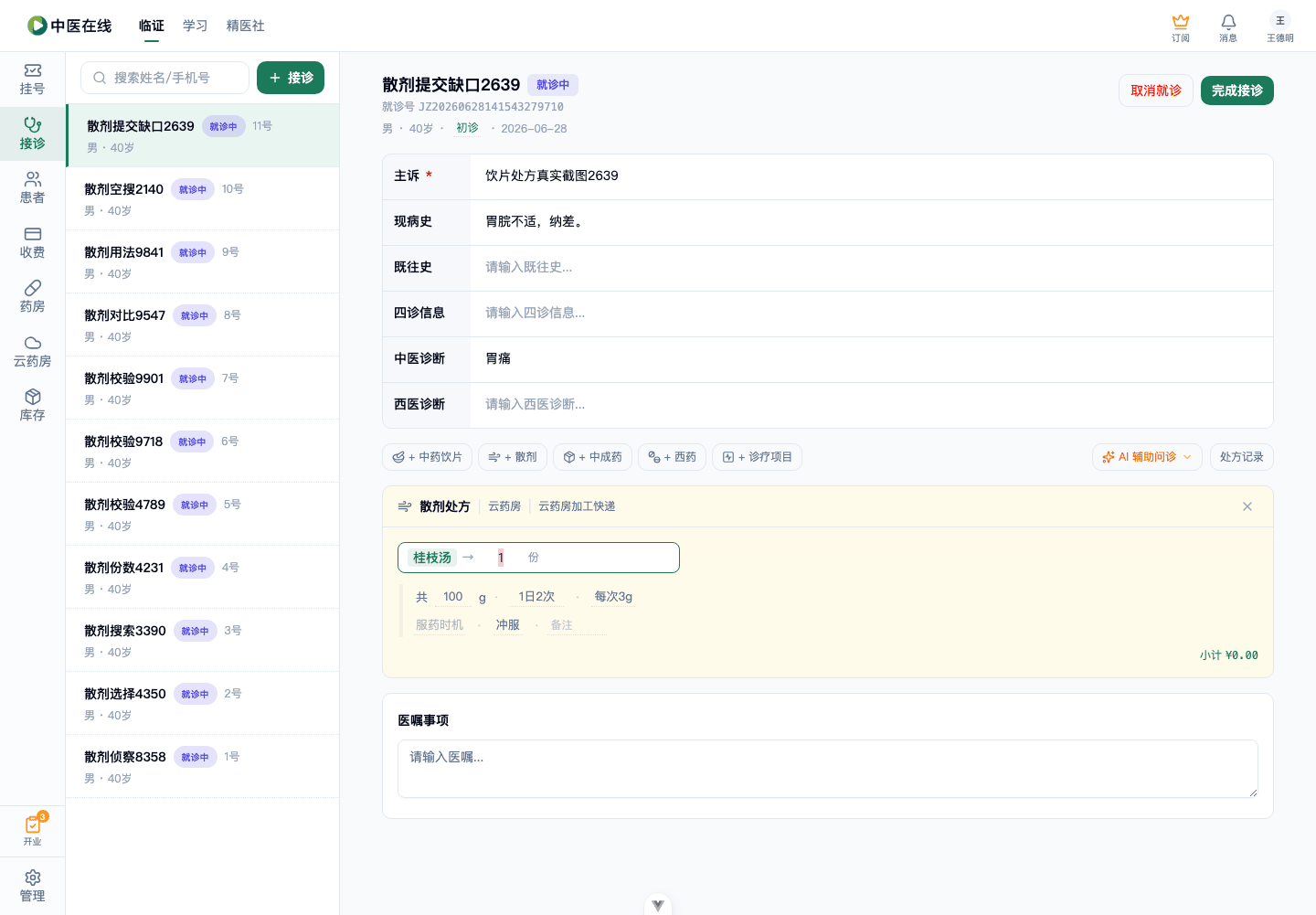The width and height of the screenshot is (1316, 915).
Task: Click the 初诊 visit type label
Action: 467,128
